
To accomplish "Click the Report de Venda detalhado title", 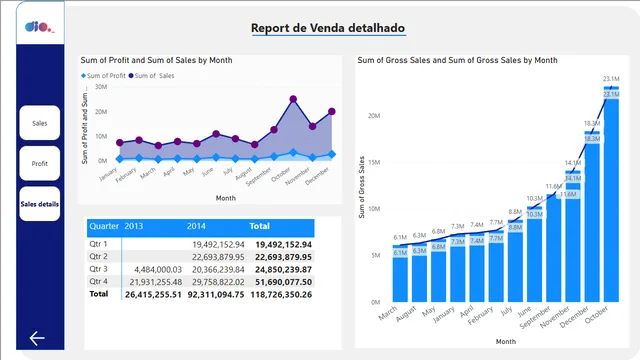I will tap(328, 28).
